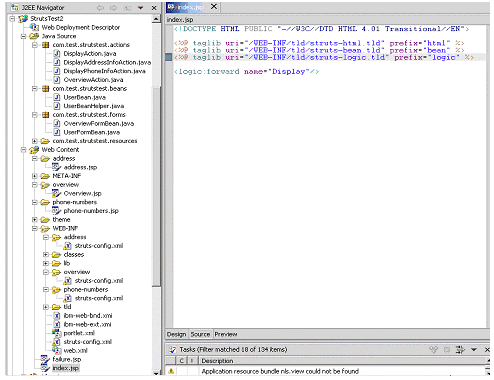Click the Overview.jsp file icon
Viewport: 494px width, 380px height.
click(57, 193)
